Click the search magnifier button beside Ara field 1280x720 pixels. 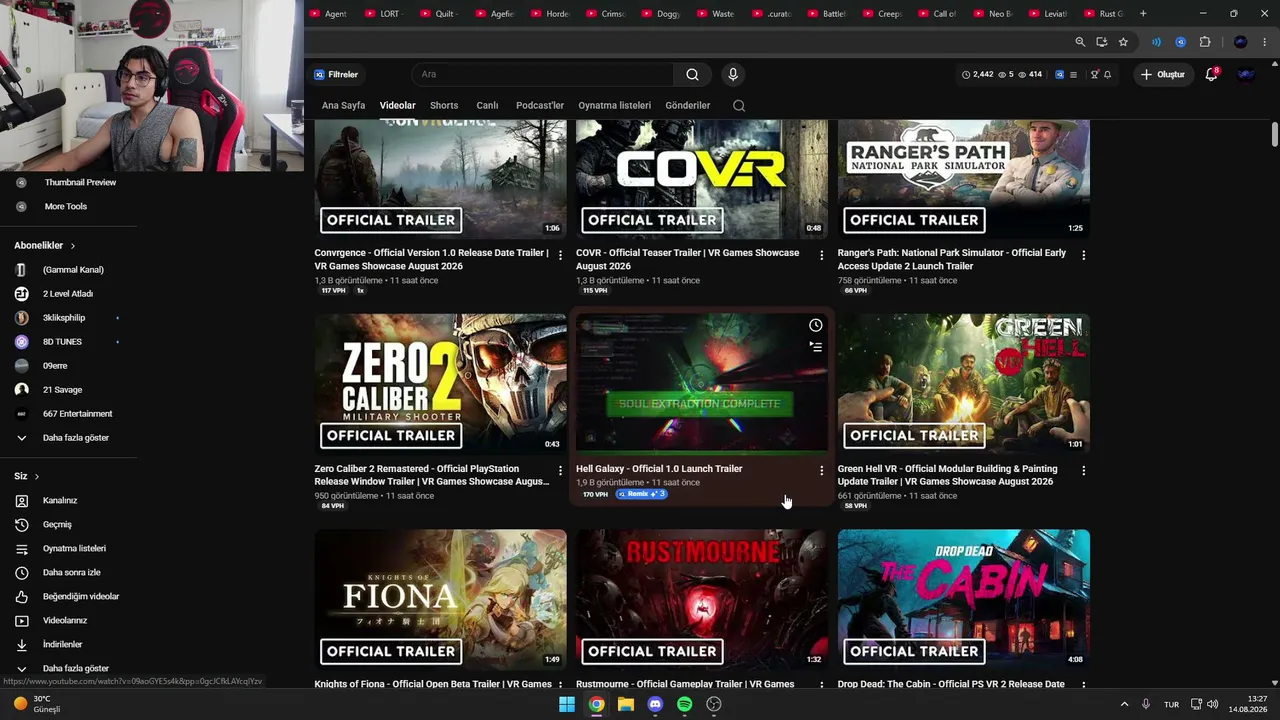[x=692, y=74]
